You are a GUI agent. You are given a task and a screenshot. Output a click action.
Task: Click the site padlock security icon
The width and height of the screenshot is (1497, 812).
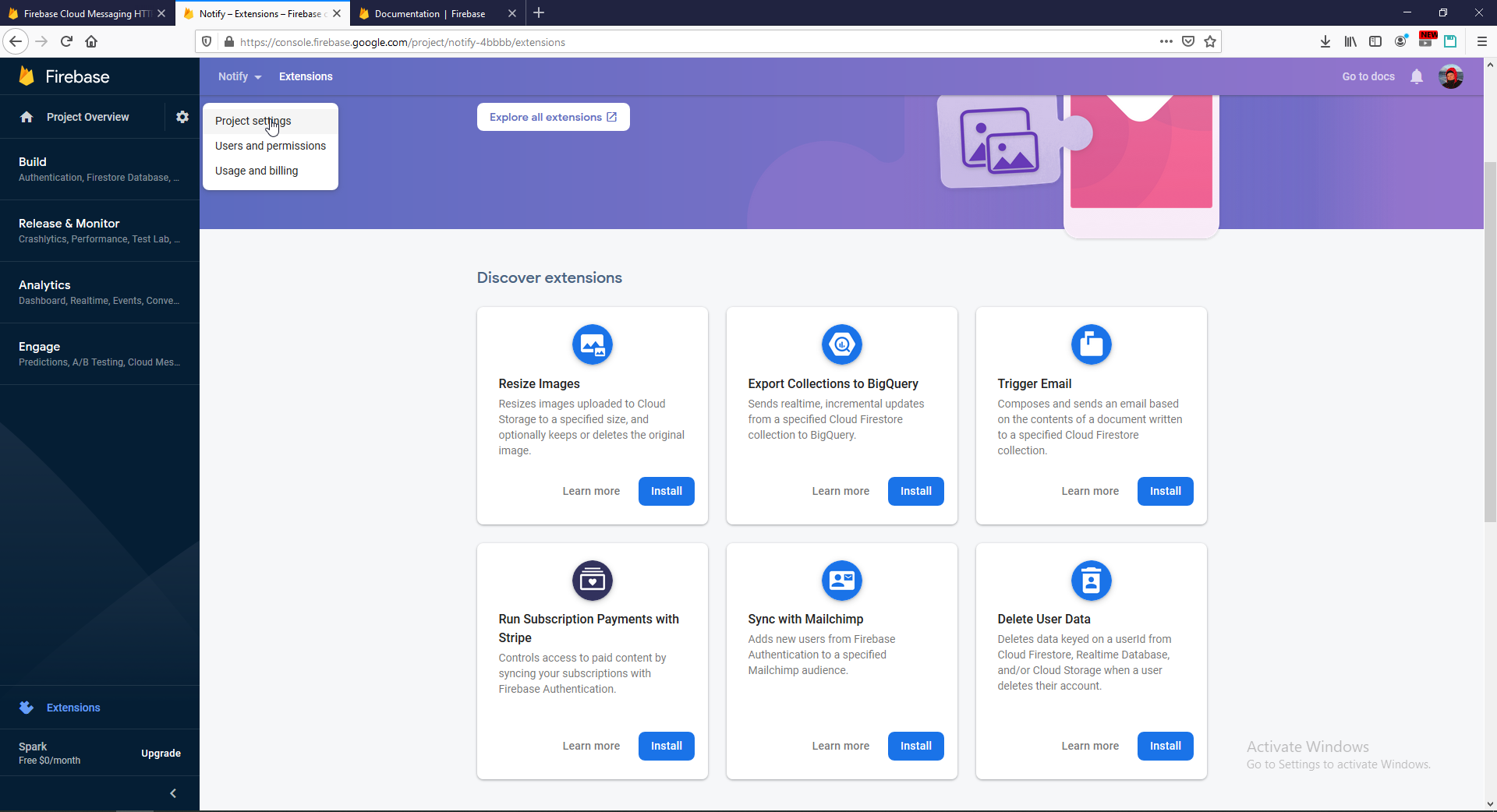tap(228, 41)
